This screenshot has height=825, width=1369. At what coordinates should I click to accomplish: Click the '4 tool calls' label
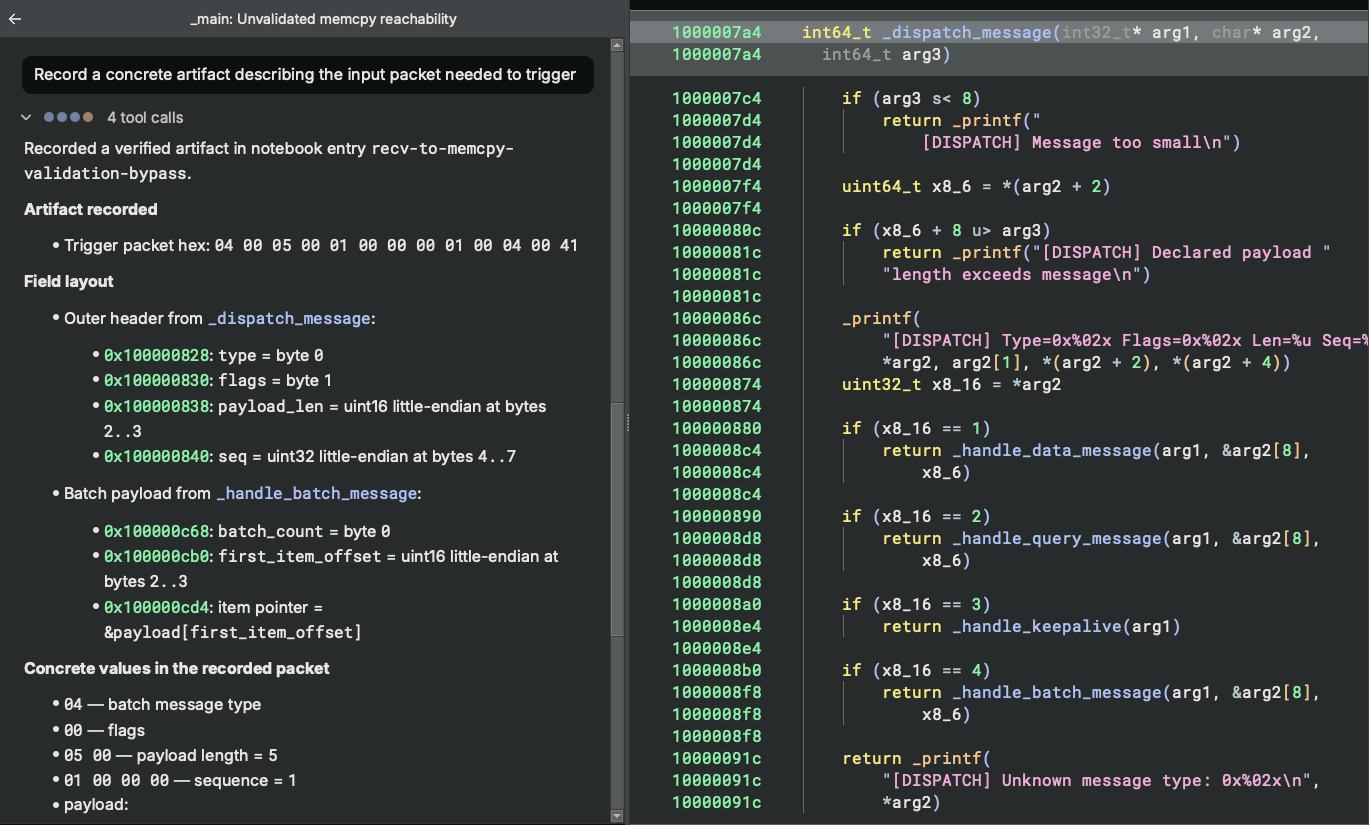(x=145, y=117)
